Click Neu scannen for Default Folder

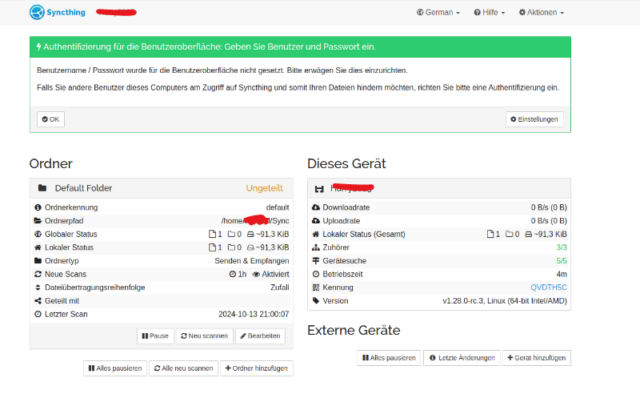pyautogui.click(x=204, y=336)
